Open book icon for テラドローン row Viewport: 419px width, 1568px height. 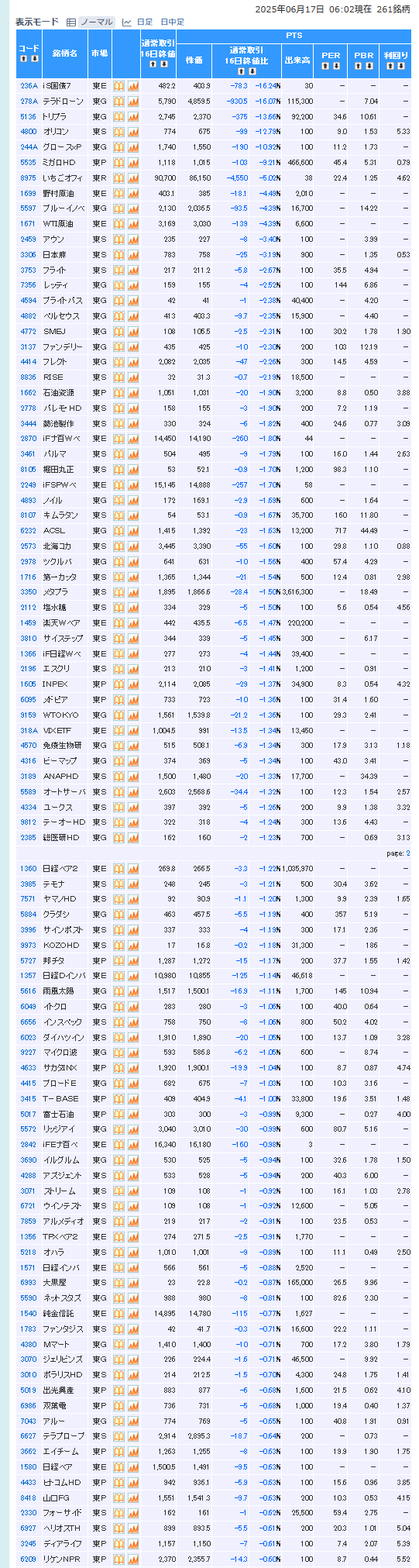(x=119, y=102)
